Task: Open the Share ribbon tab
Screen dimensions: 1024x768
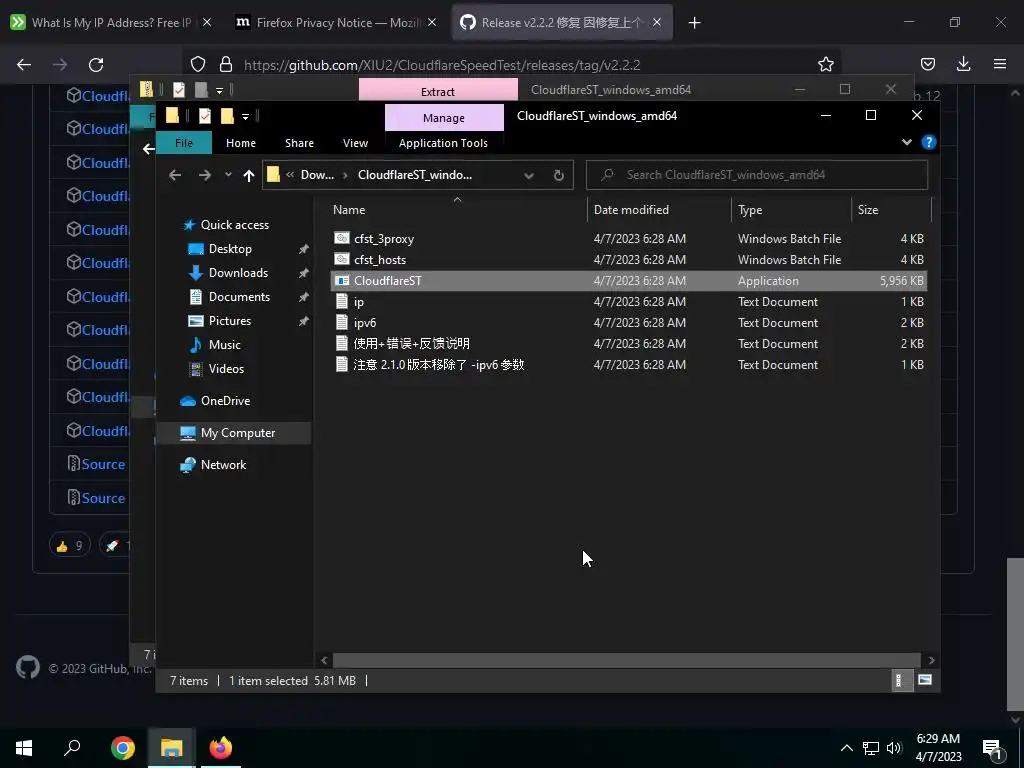Action: (x=299, y=142)
